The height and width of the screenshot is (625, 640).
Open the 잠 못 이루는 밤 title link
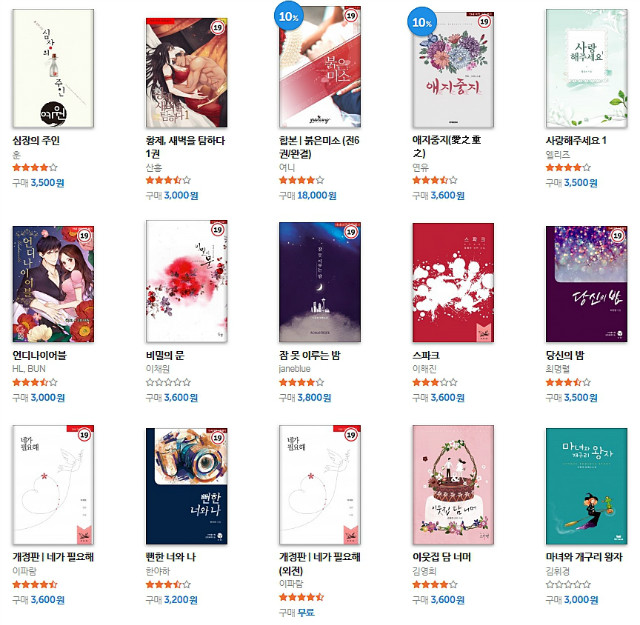[x=309, y=355]
